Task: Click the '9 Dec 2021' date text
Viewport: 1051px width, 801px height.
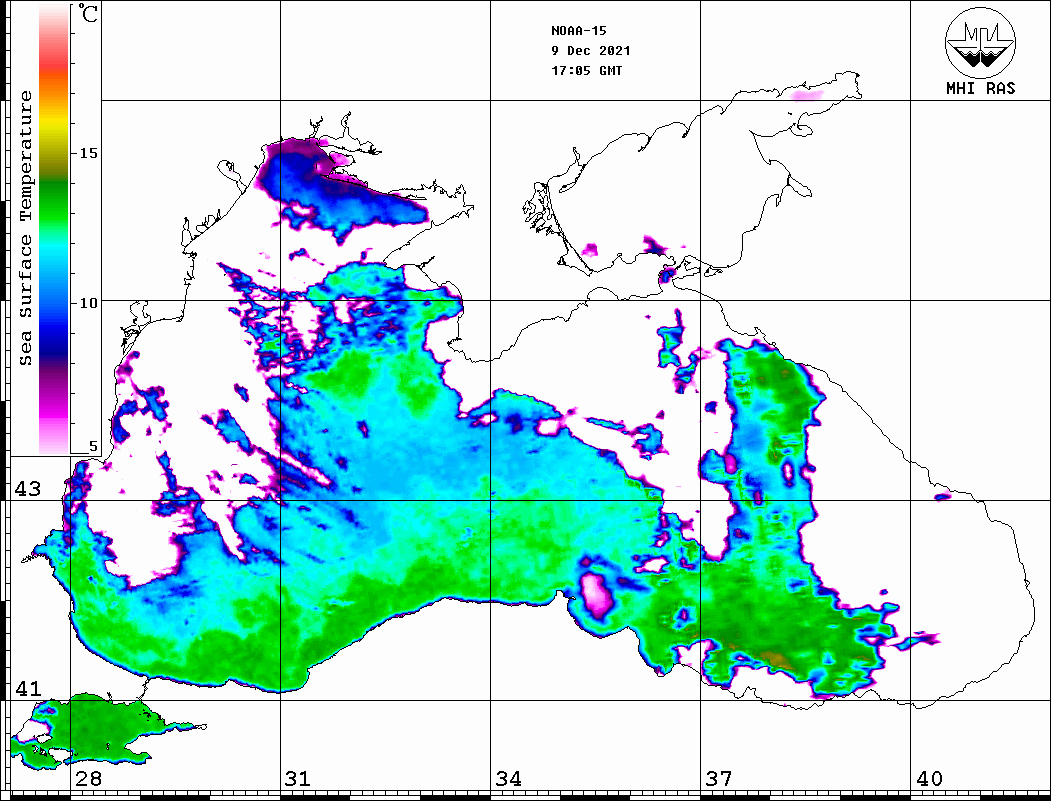Action: (591, 51)
